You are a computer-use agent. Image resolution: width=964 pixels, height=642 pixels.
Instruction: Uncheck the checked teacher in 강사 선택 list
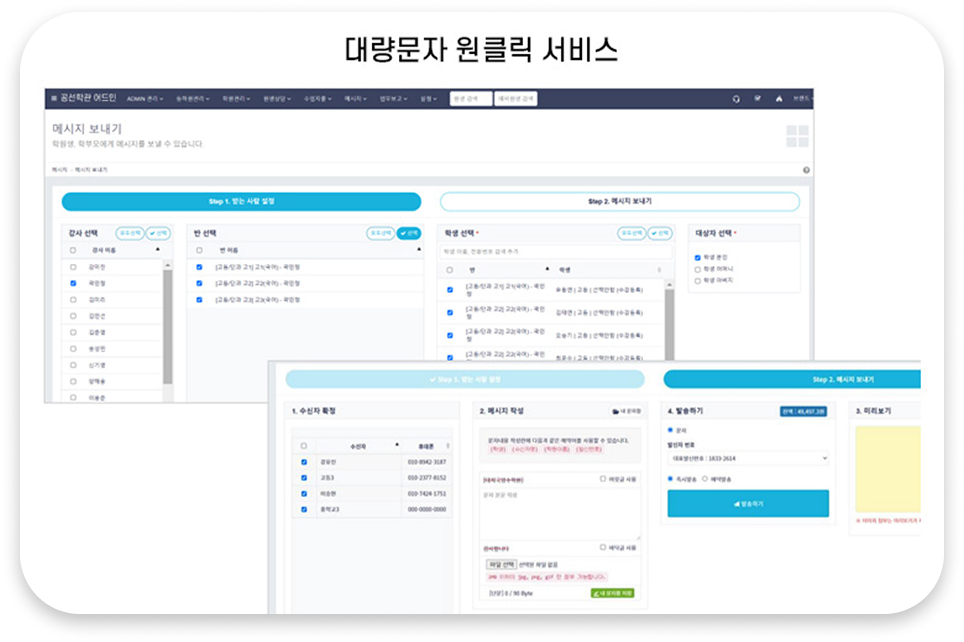pos(73,283)
